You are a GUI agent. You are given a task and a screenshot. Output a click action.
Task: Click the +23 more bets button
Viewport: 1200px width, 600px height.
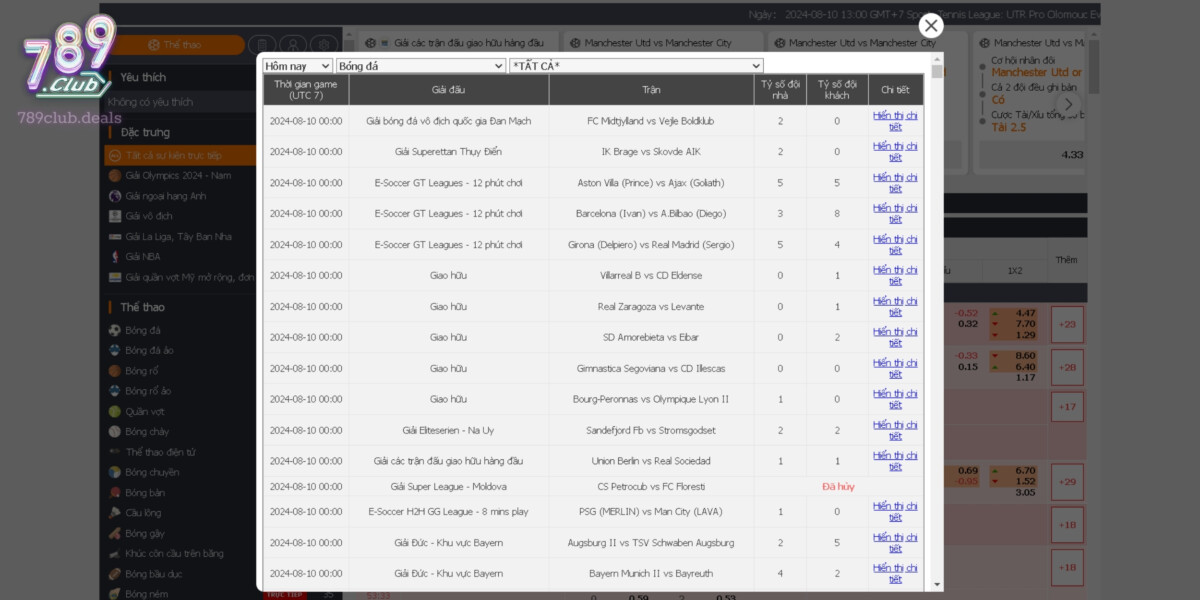tap(1067, 324)
